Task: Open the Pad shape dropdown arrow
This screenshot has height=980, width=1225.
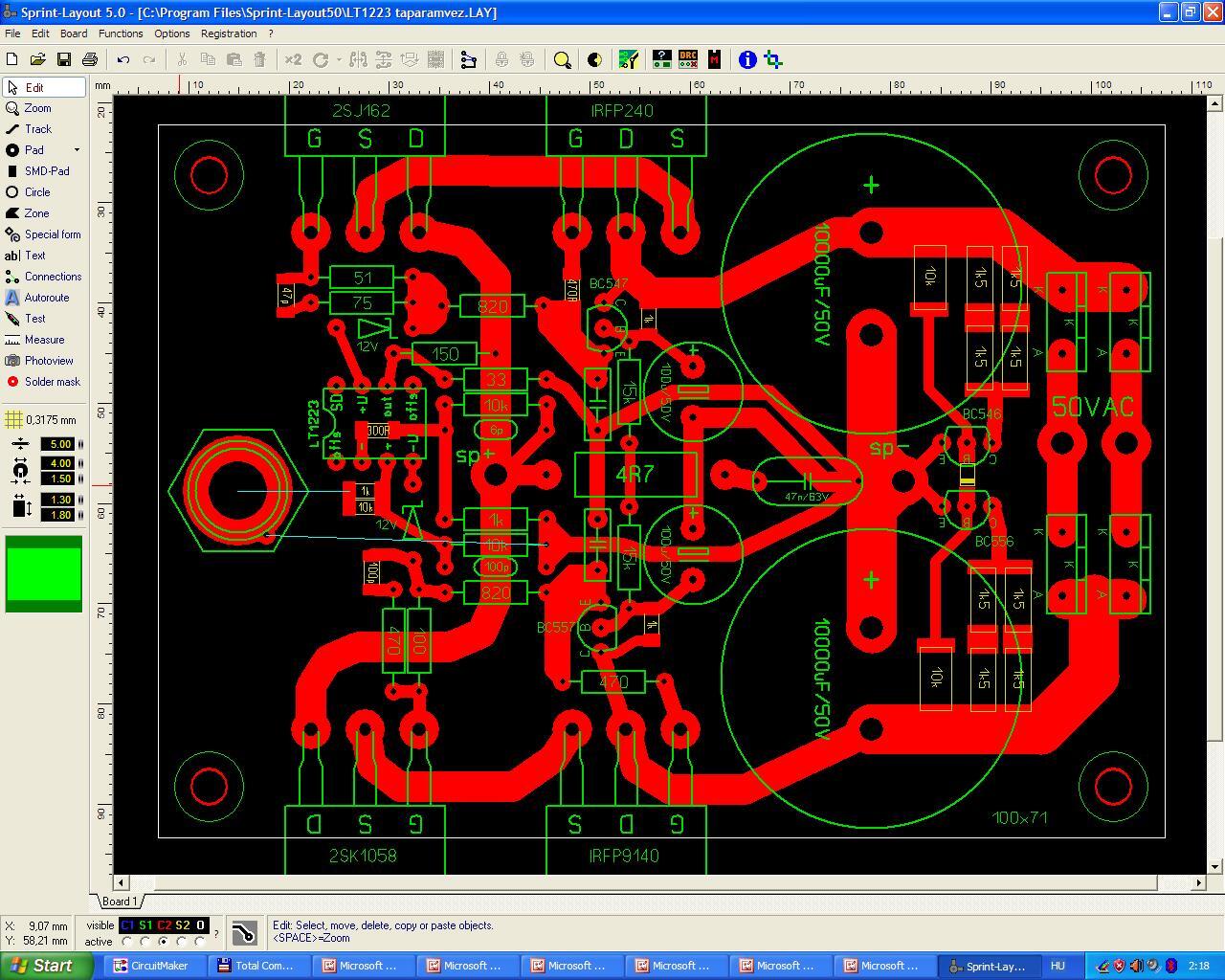Action: point(77,150)
